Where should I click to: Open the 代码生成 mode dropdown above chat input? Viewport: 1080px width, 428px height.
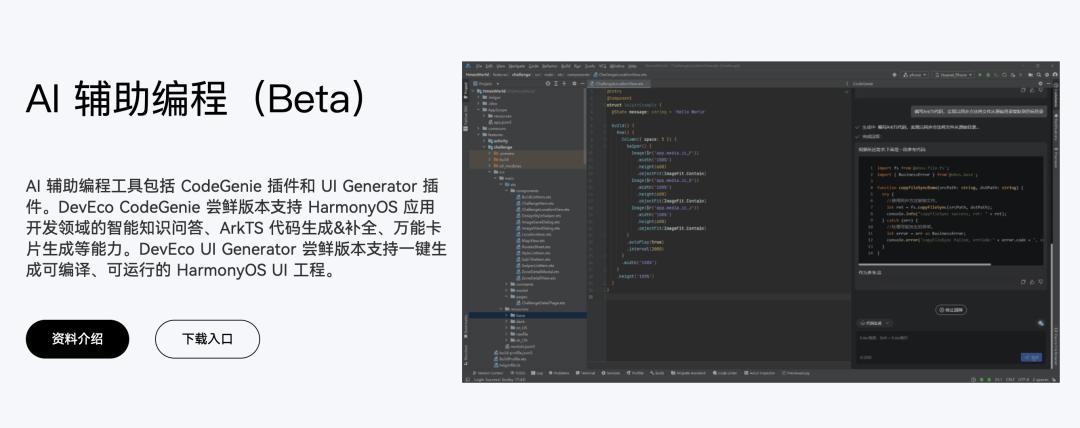pyautogui.click(x=875, y=323)
